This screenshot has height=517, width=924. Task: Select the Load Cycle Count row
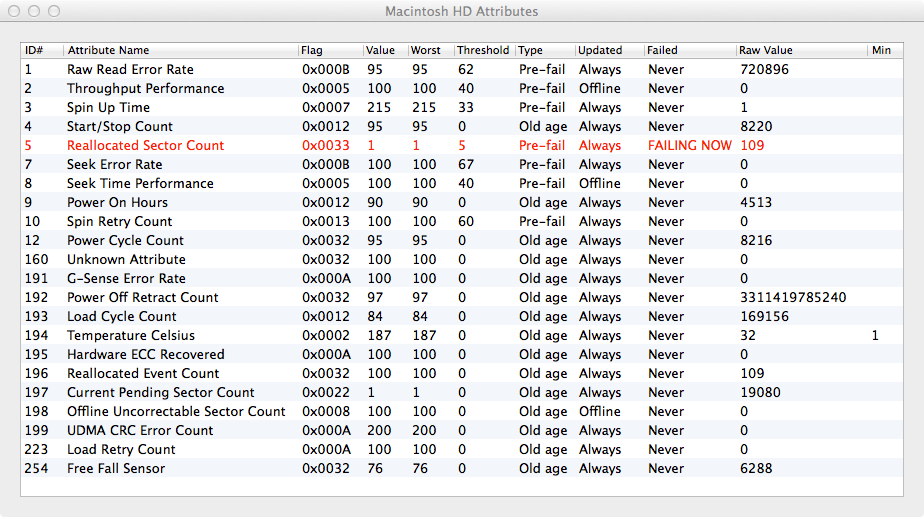[462, 317]
